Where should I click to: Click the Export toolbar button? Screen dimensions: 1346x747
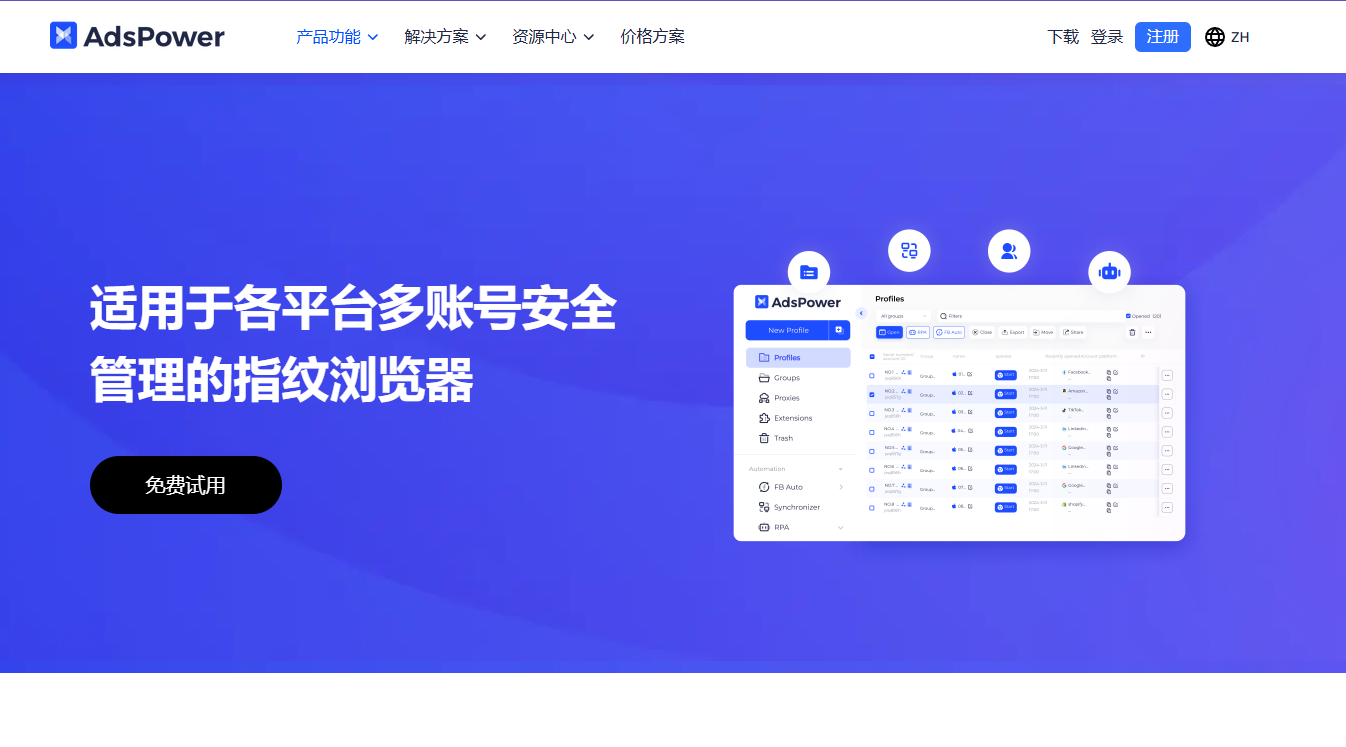point(1013,332)
